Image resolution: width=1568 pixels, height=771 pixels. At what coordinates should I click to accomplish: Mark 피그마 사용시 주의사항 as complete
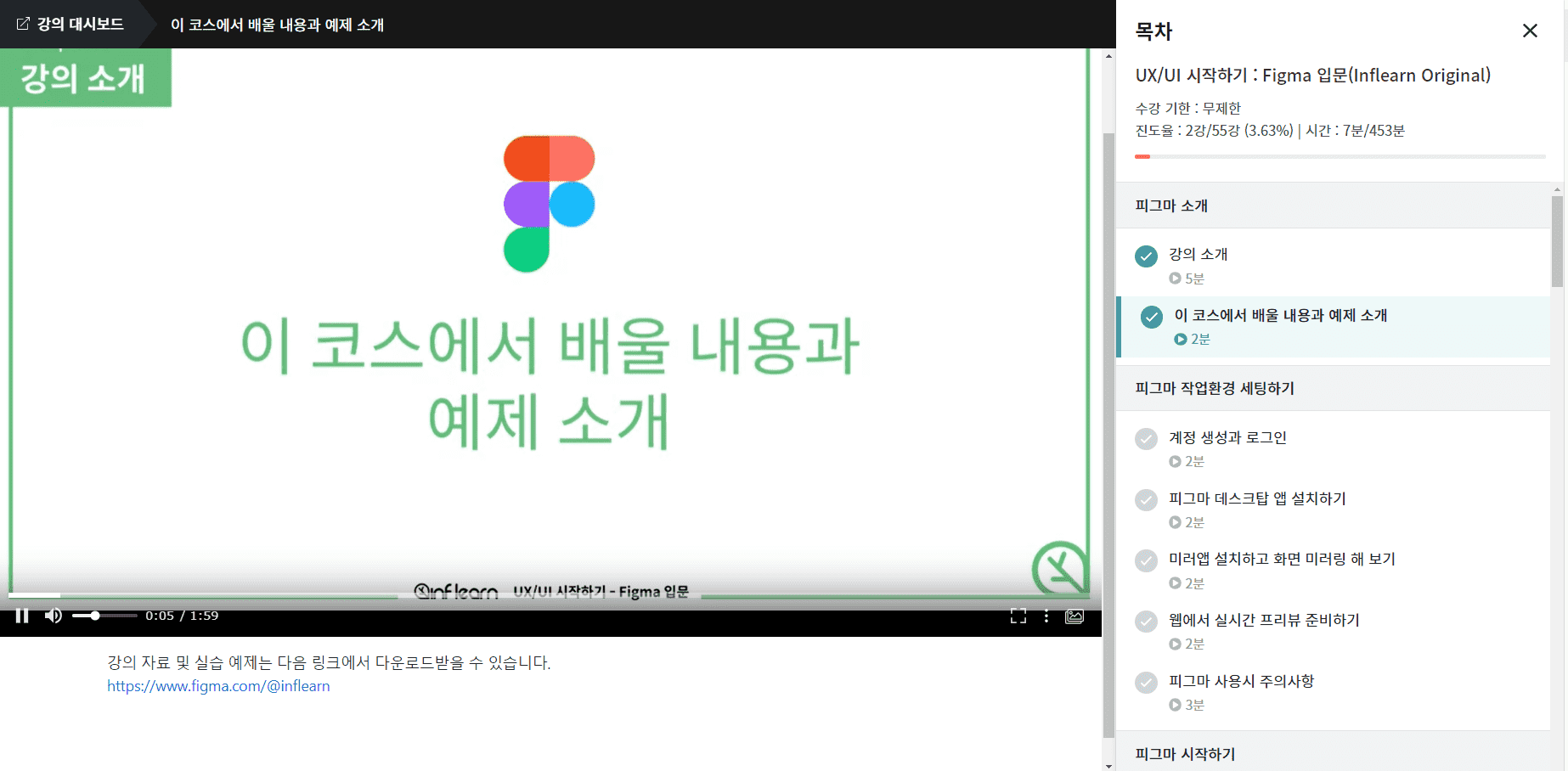tap(1146, 683)
